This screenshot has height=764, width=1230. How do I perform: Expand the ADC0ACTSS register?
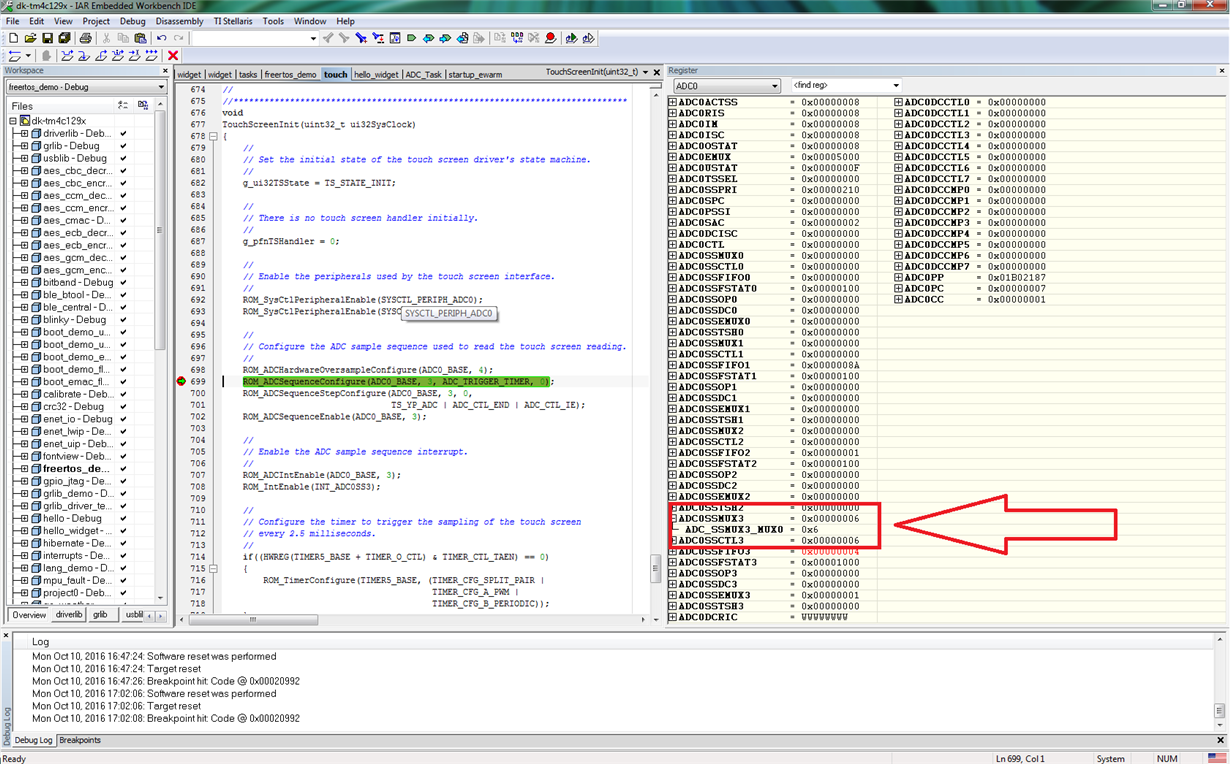(x=673, y=102)
